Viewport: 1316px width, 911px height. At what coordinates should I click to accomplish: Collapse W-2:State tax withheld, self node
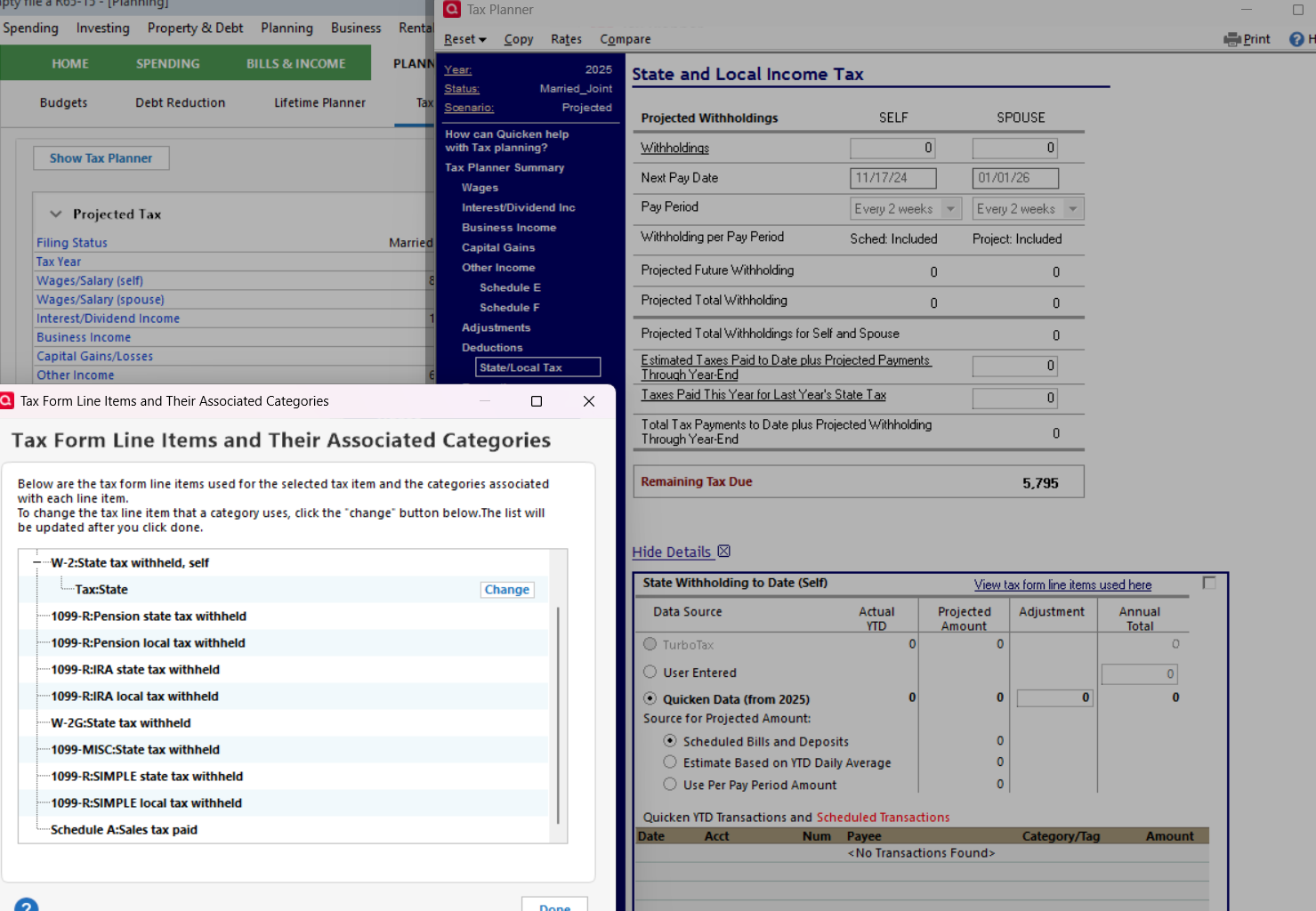point(37,563)
